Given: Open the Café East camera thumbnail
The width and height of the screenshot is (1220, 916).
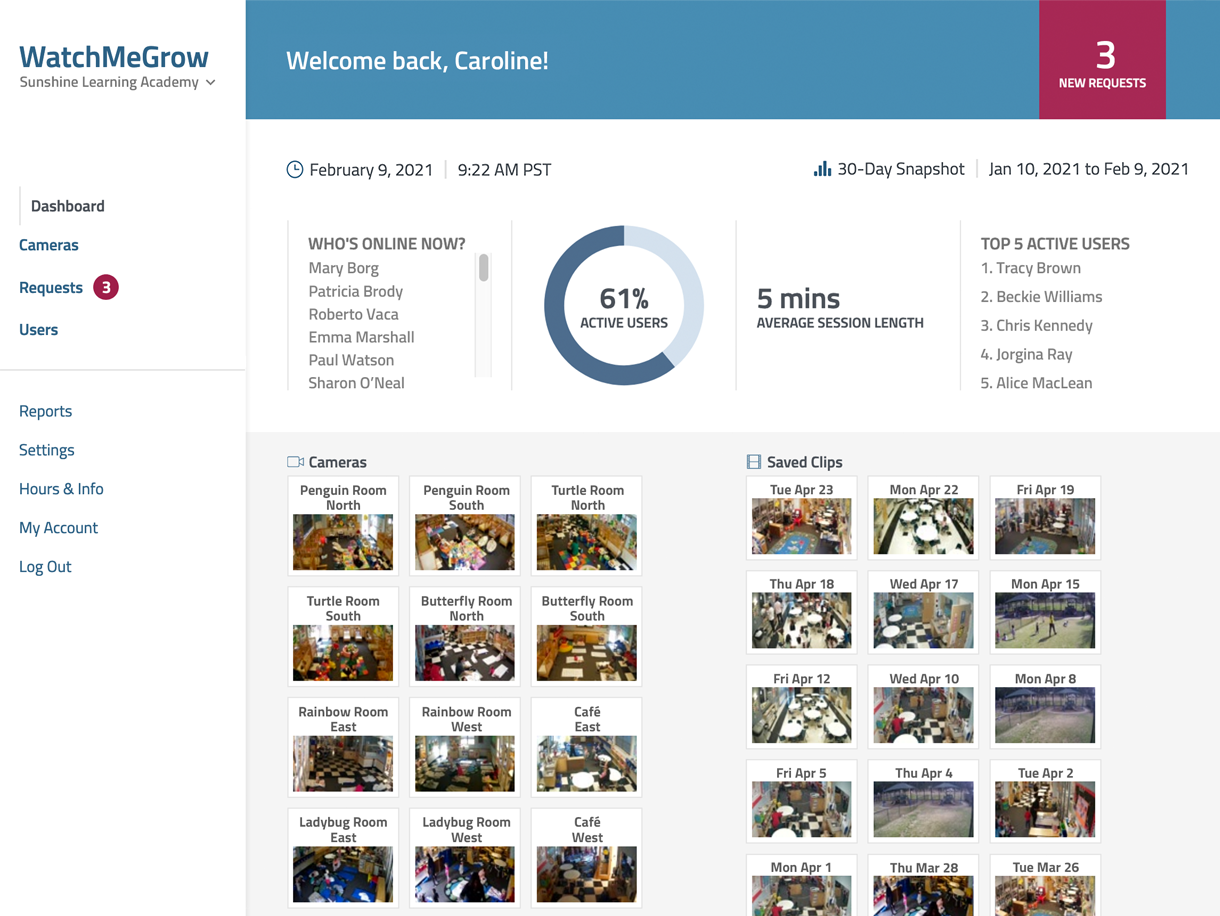Looking at the screenshot, I should tap(586, 747).
